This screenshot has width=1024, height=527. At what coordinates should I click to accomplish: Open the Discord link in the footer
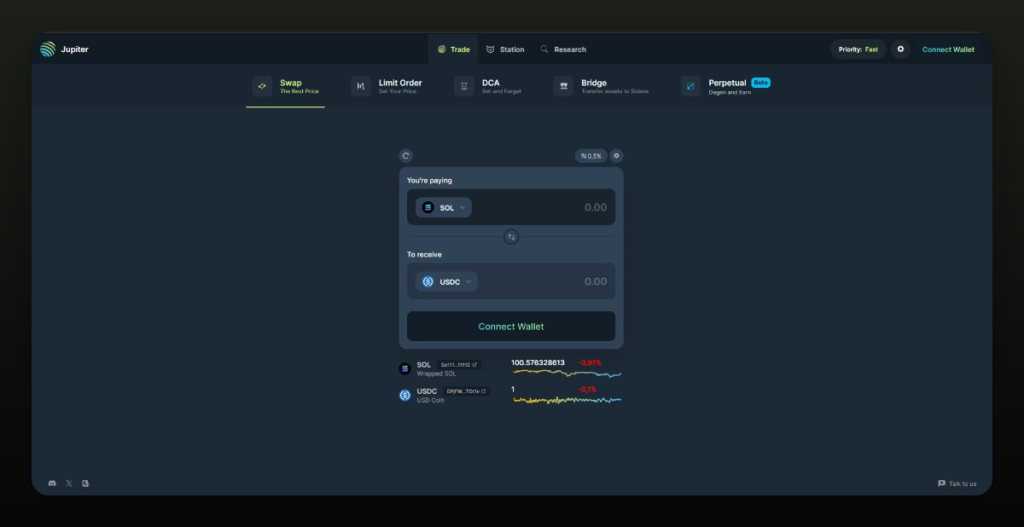[52, 483]
